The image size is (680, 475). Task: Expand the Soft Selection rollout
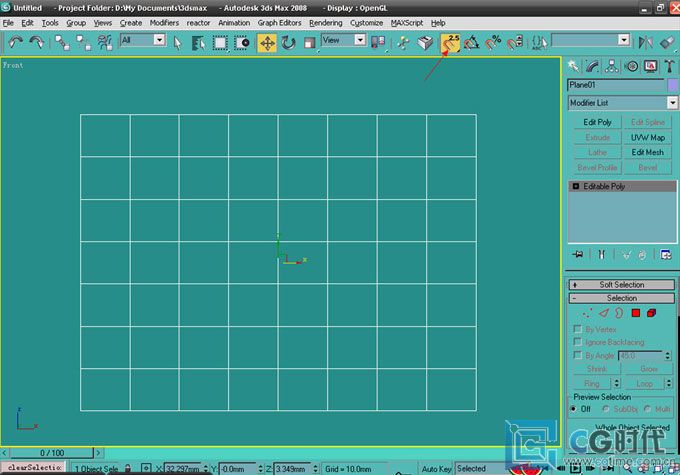[x=621, y=285]
